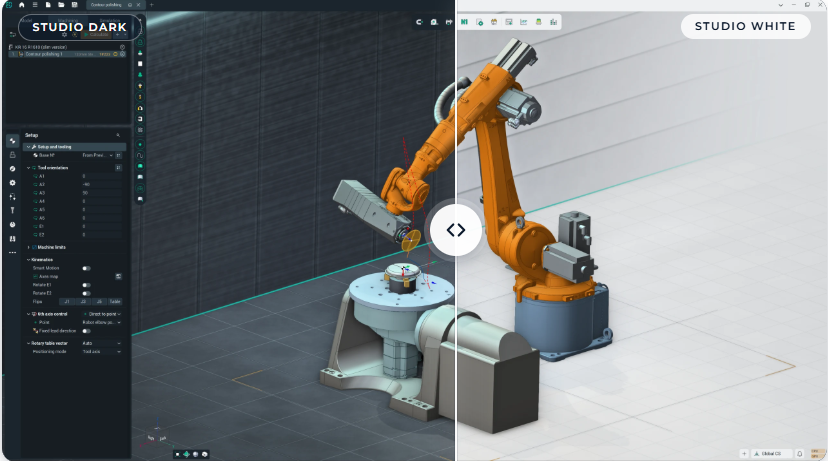The width and height of the screenshot is (828, 461).
Task: Toggle the Axes map checkbox
Action: [35, 277]
